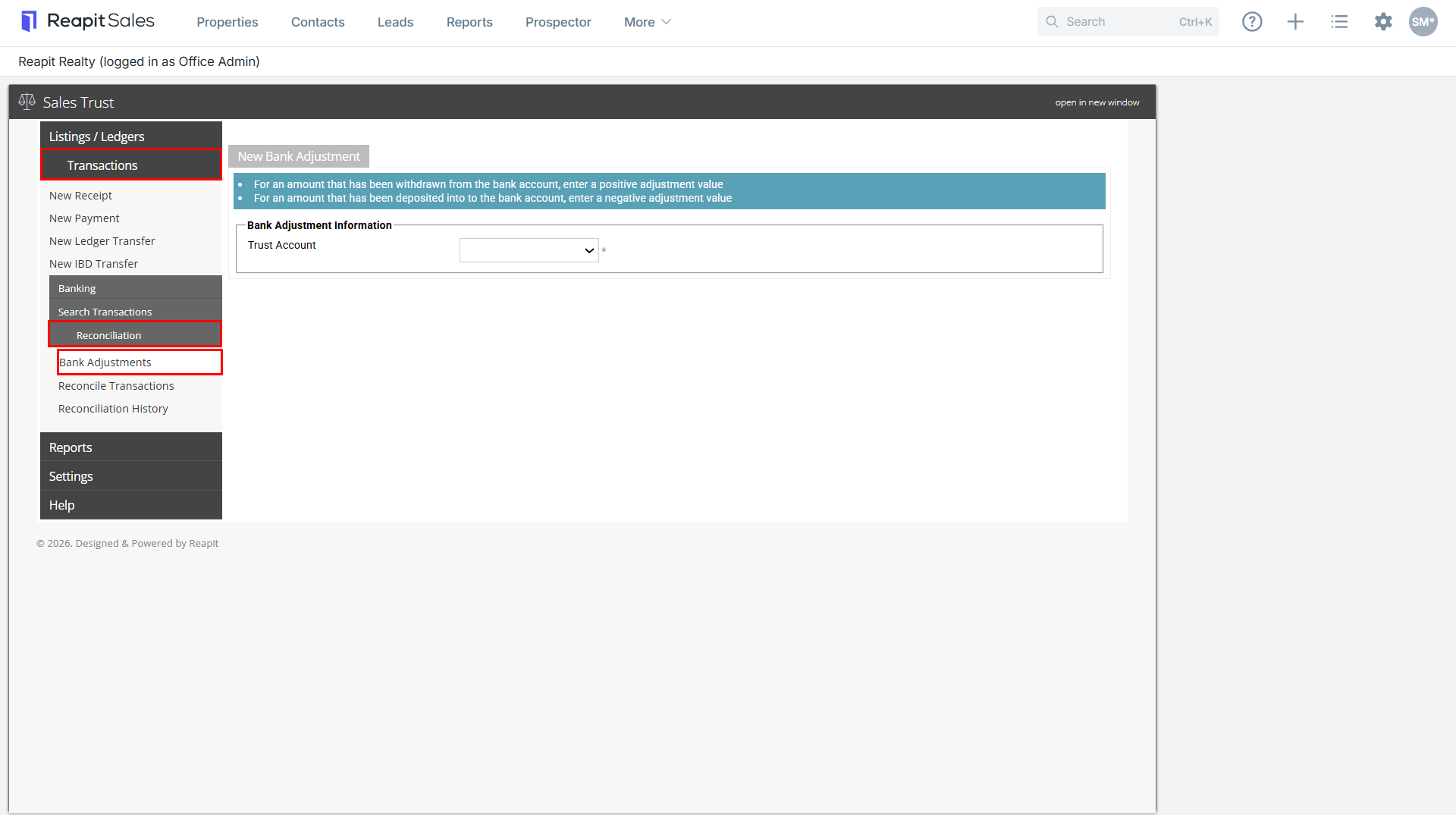This screenshot has height=819, width=1456.
Task: Click the Bank Adjustment Information heading
Action: [x=319, y=225]
